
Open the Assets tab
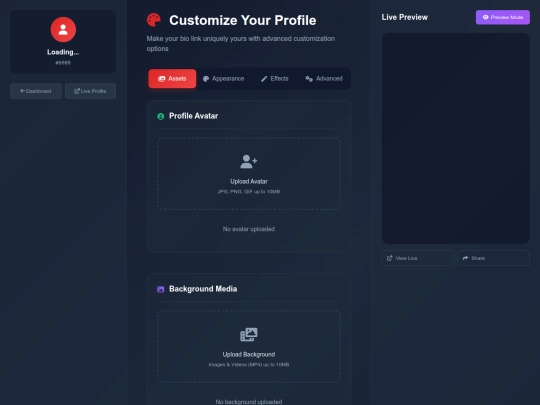[172, 79]
